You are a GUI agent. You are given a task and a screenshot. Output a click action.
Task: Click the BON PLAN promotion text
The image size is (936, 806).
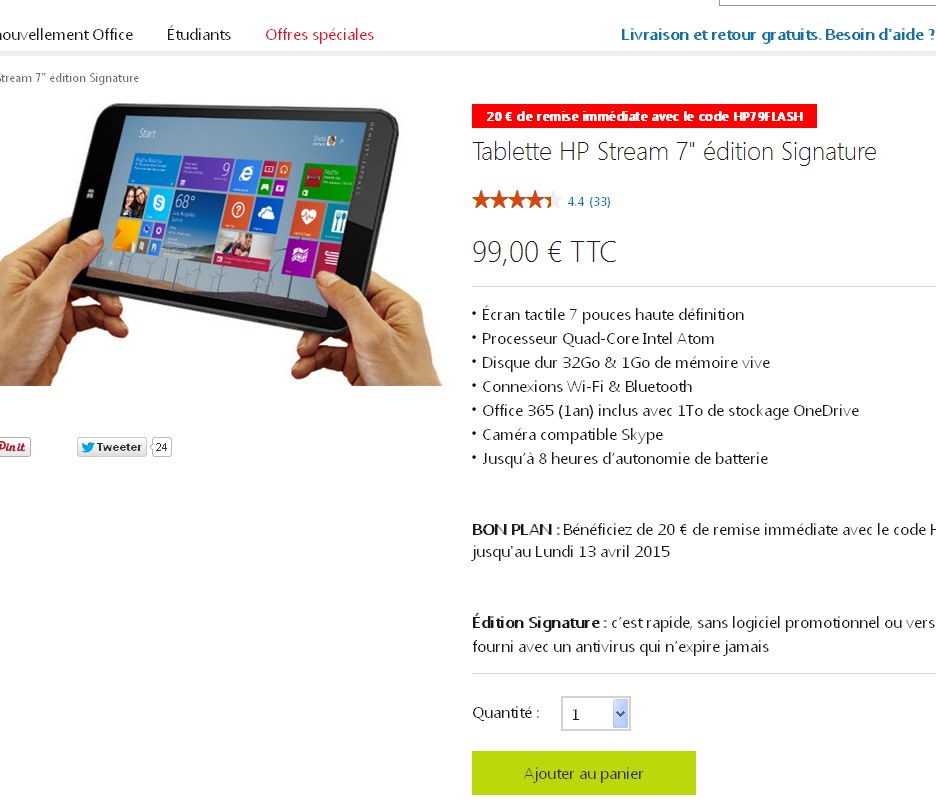tap(704, 540)
